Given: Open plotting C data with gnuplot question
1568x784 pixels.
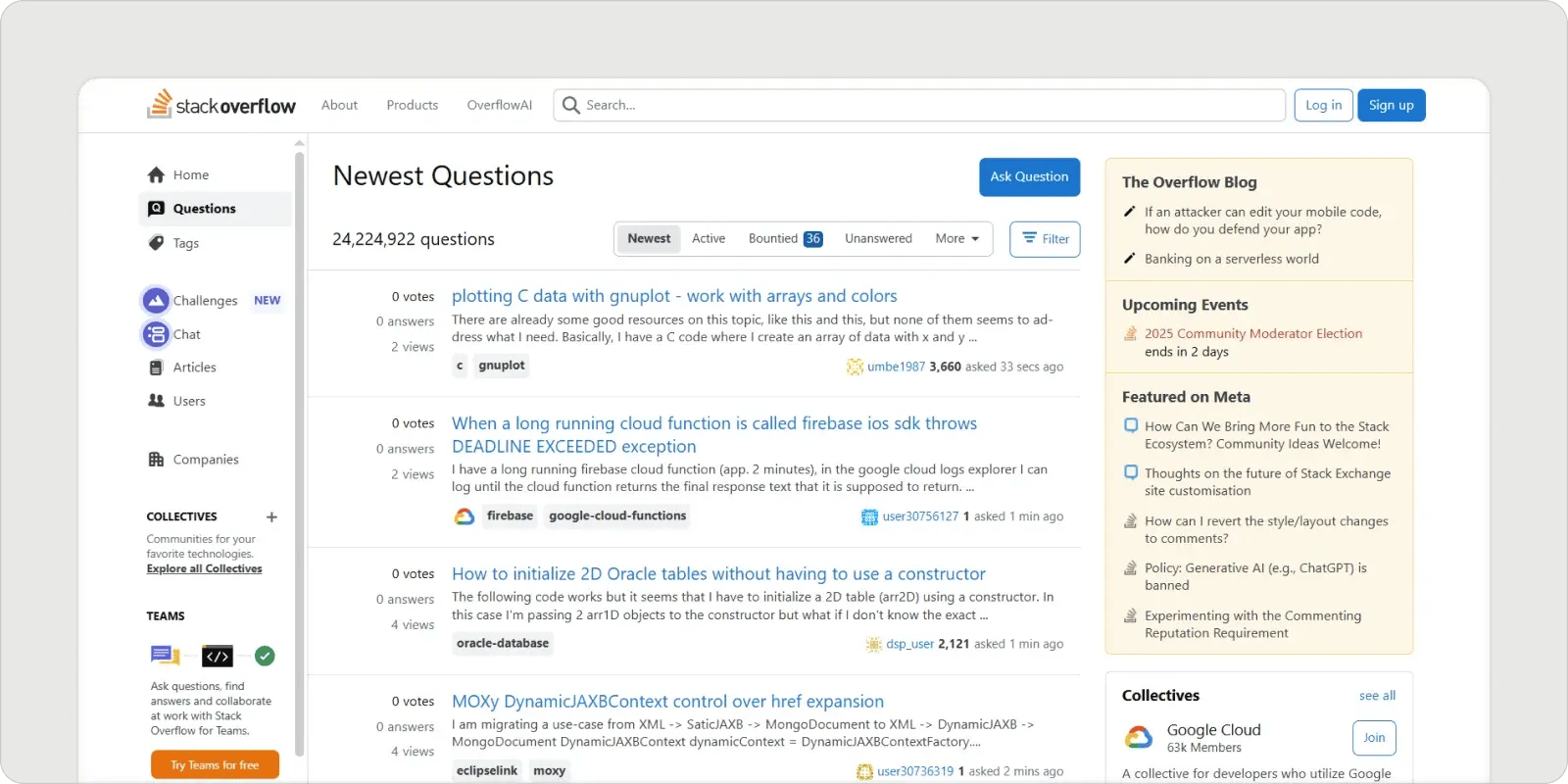Looking at the screenshot, I should point(674,296).
